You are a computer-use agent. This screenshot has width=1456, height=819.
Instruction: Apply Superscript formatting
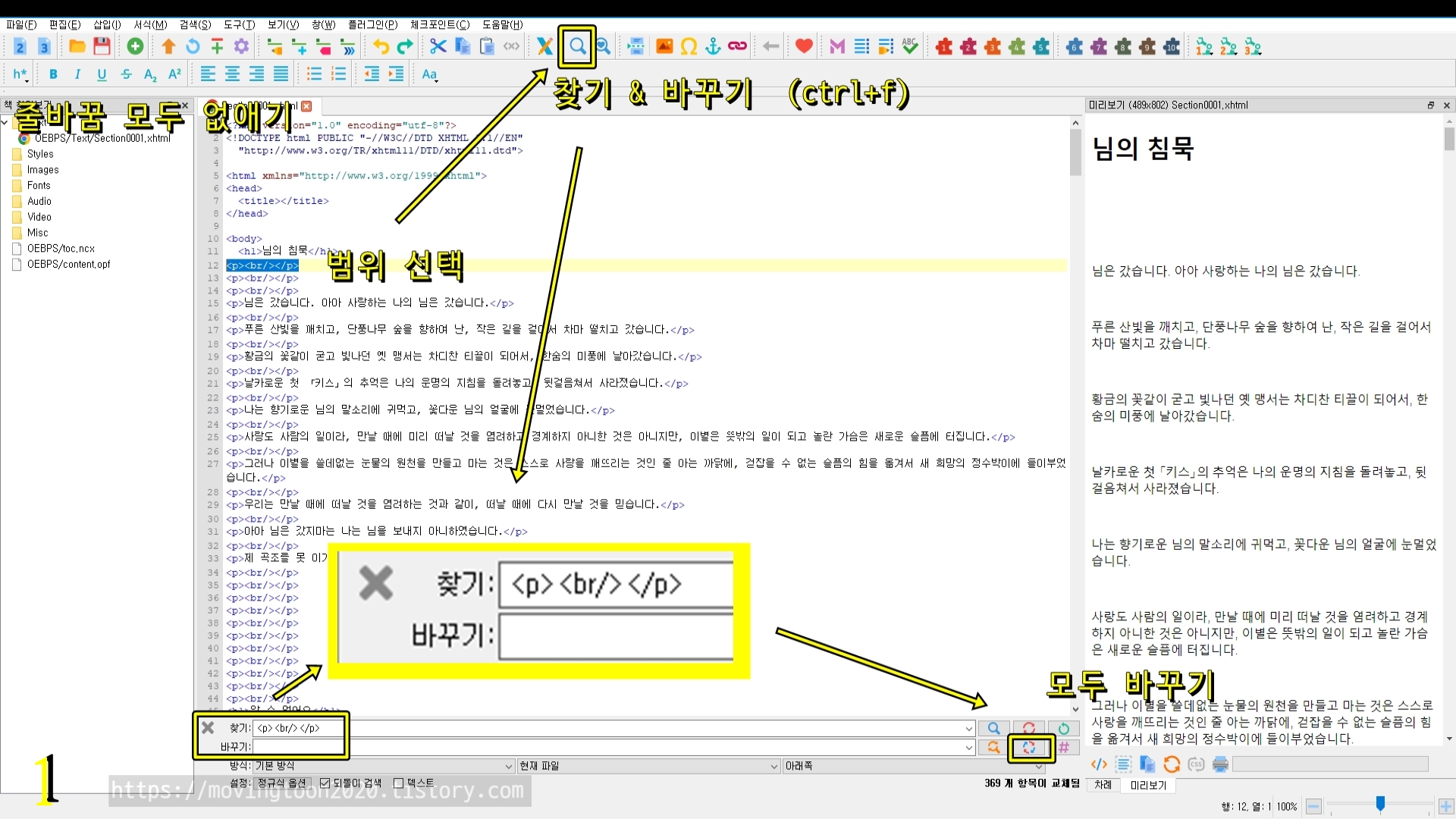click(x=174, y=74)
